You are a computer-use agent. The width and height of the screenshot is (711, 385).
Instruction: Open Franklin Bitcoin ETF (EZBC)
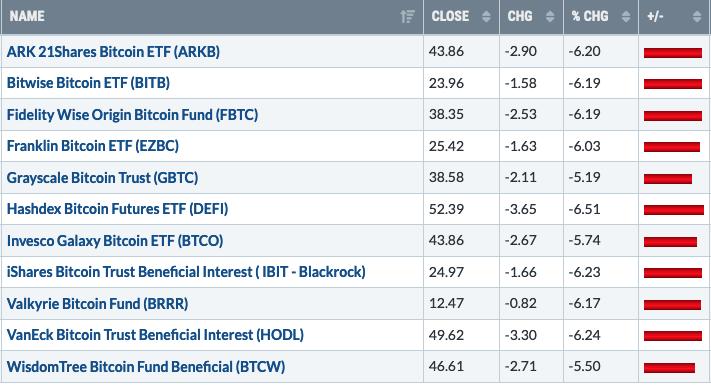click(x=93, y=146)
